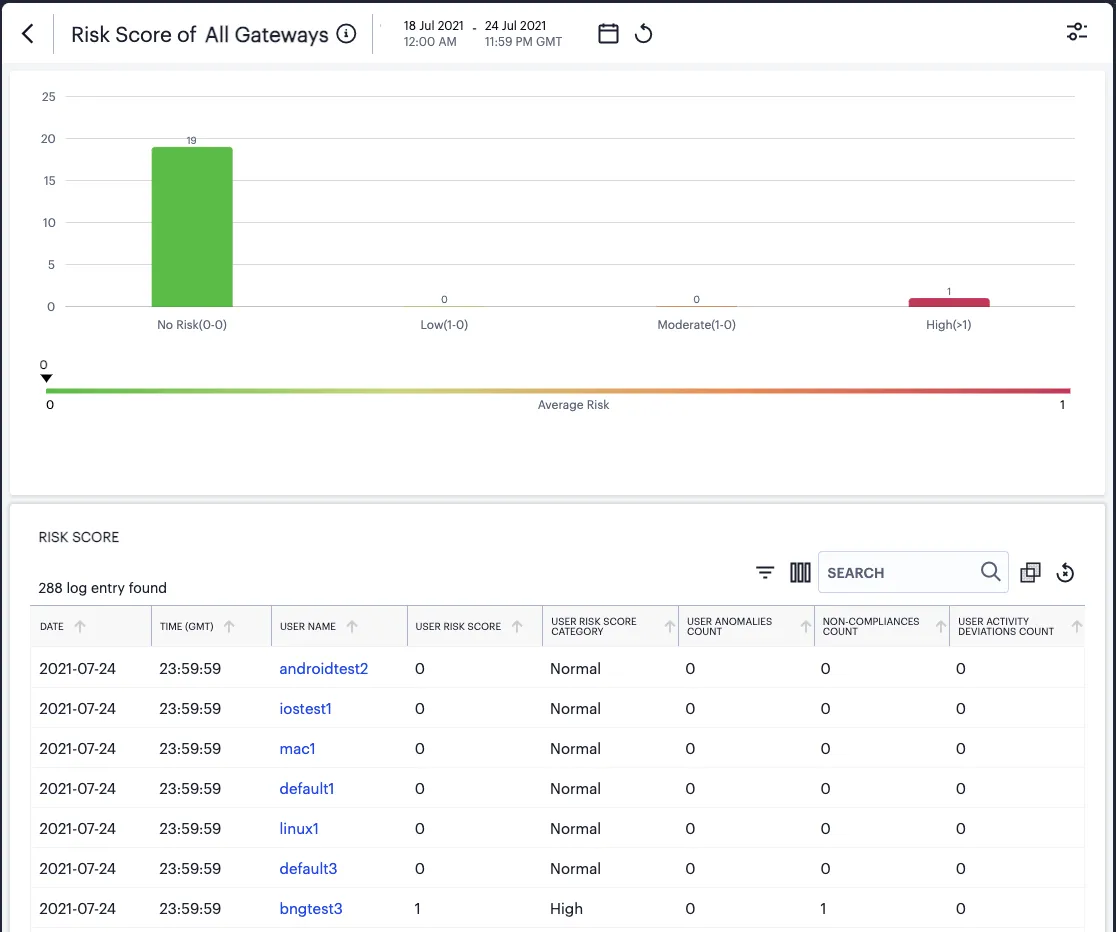1116x932 pixels.
Task: Click the search magnifier icon
Action: [990, 572]
